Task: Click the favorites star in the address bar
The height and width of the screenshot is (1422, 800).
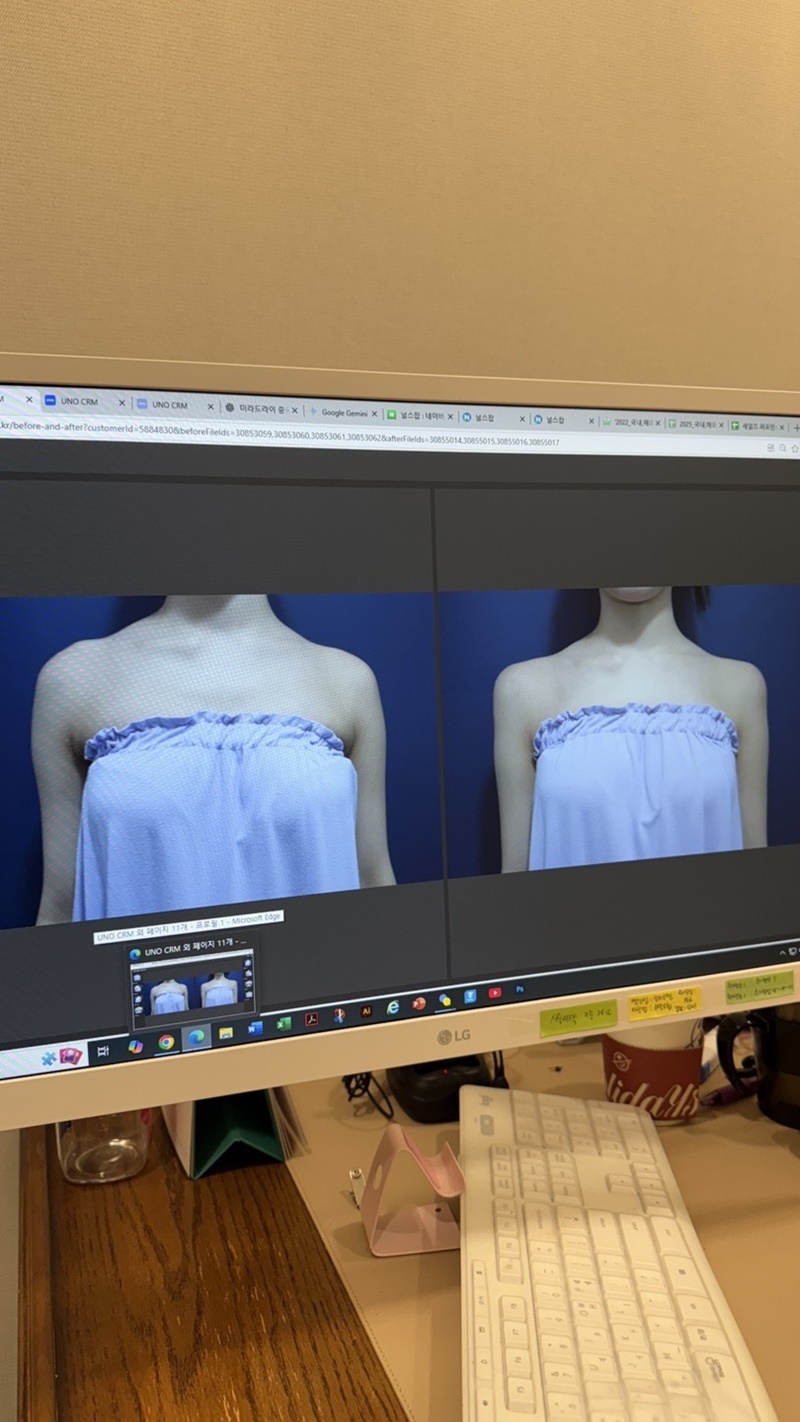Action: [x=795, y=448]
